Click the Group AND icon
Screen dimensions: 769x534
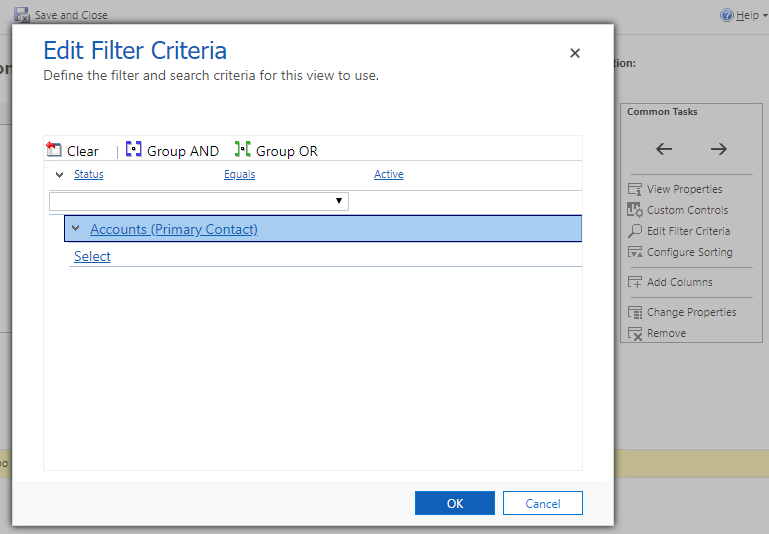[134, 150]
